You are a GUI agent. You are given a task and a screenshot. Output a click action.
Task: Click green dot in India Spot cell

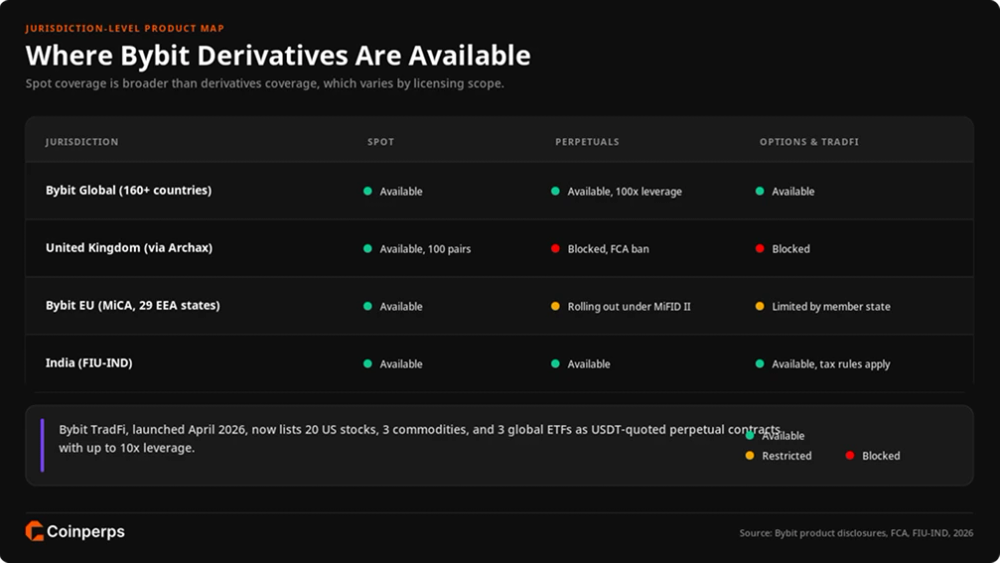pyautogui.click(x=367, y=363)
